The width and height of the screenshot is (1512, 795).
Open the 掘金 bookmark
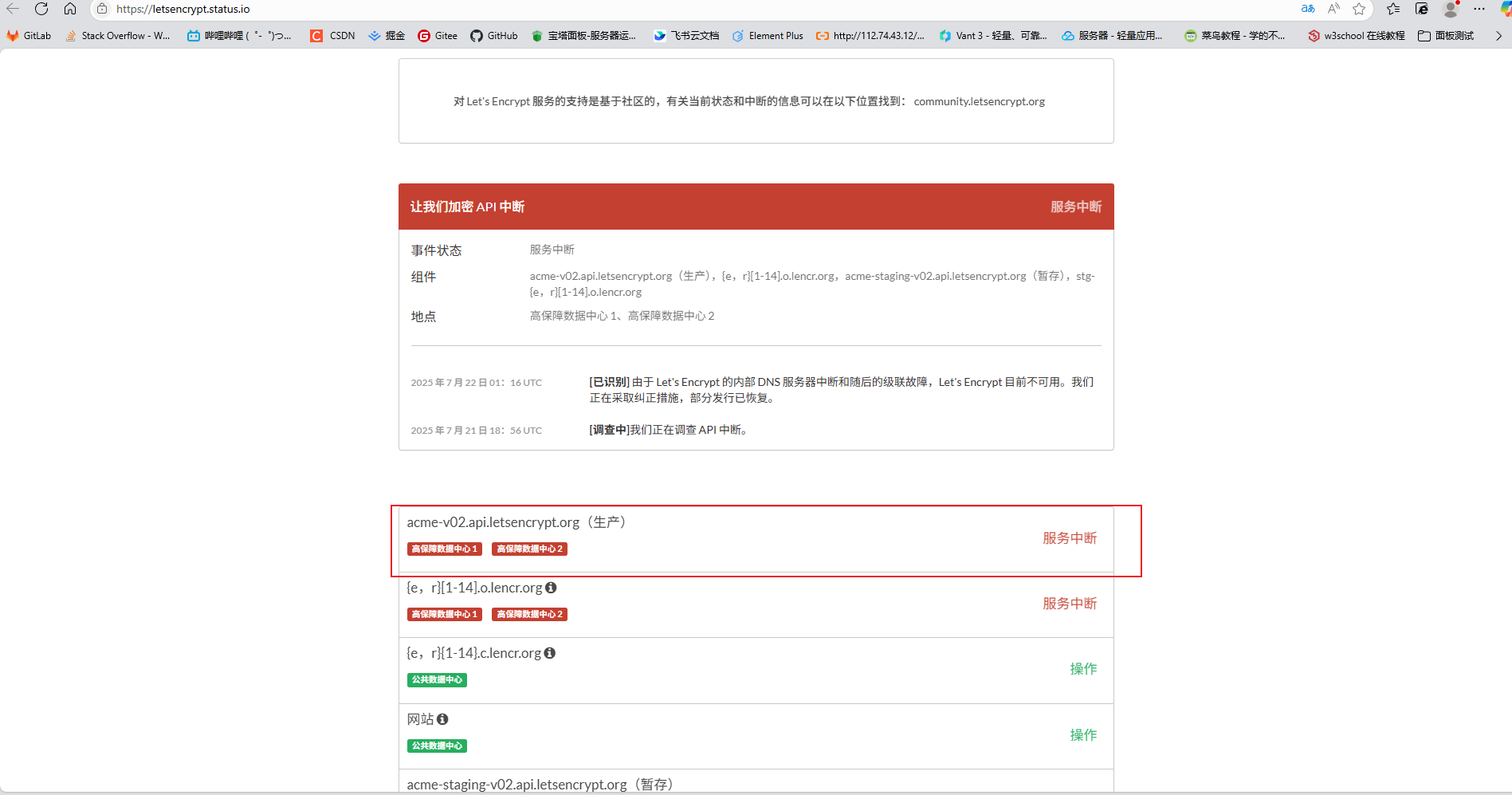pyautogui.click(x=387, y=36)
